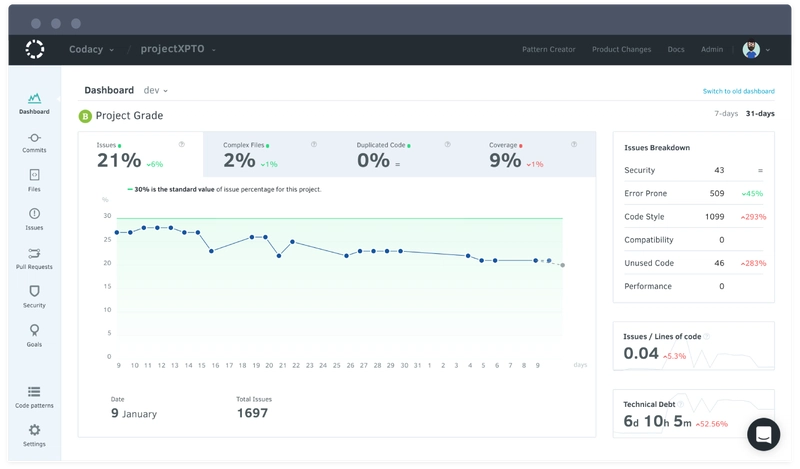800x469 pixels.
Task: Open Admin in the top bar
Action: 712,50
